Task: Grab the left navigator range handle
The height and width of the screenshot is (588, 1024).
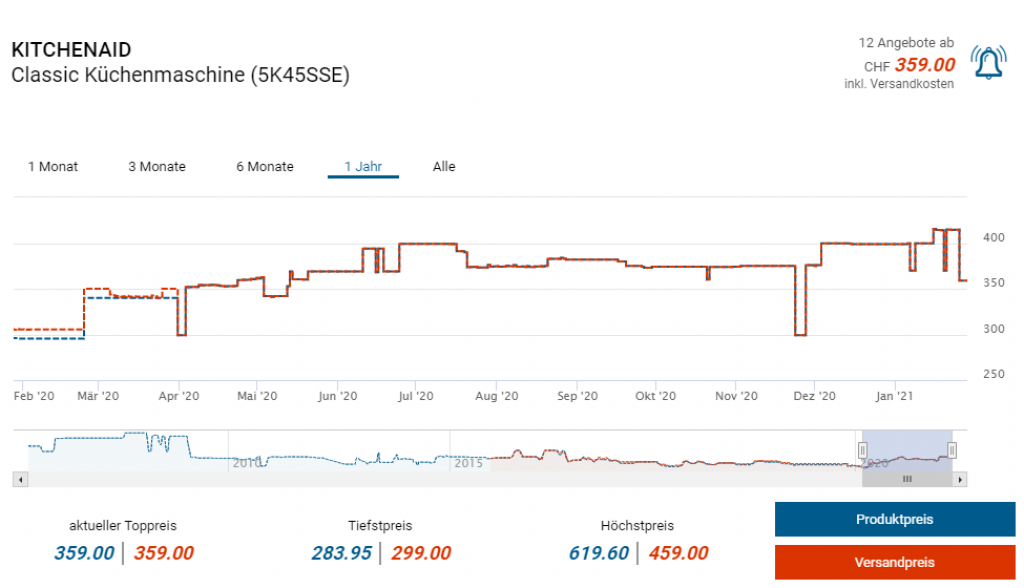Action: point(863,450)
